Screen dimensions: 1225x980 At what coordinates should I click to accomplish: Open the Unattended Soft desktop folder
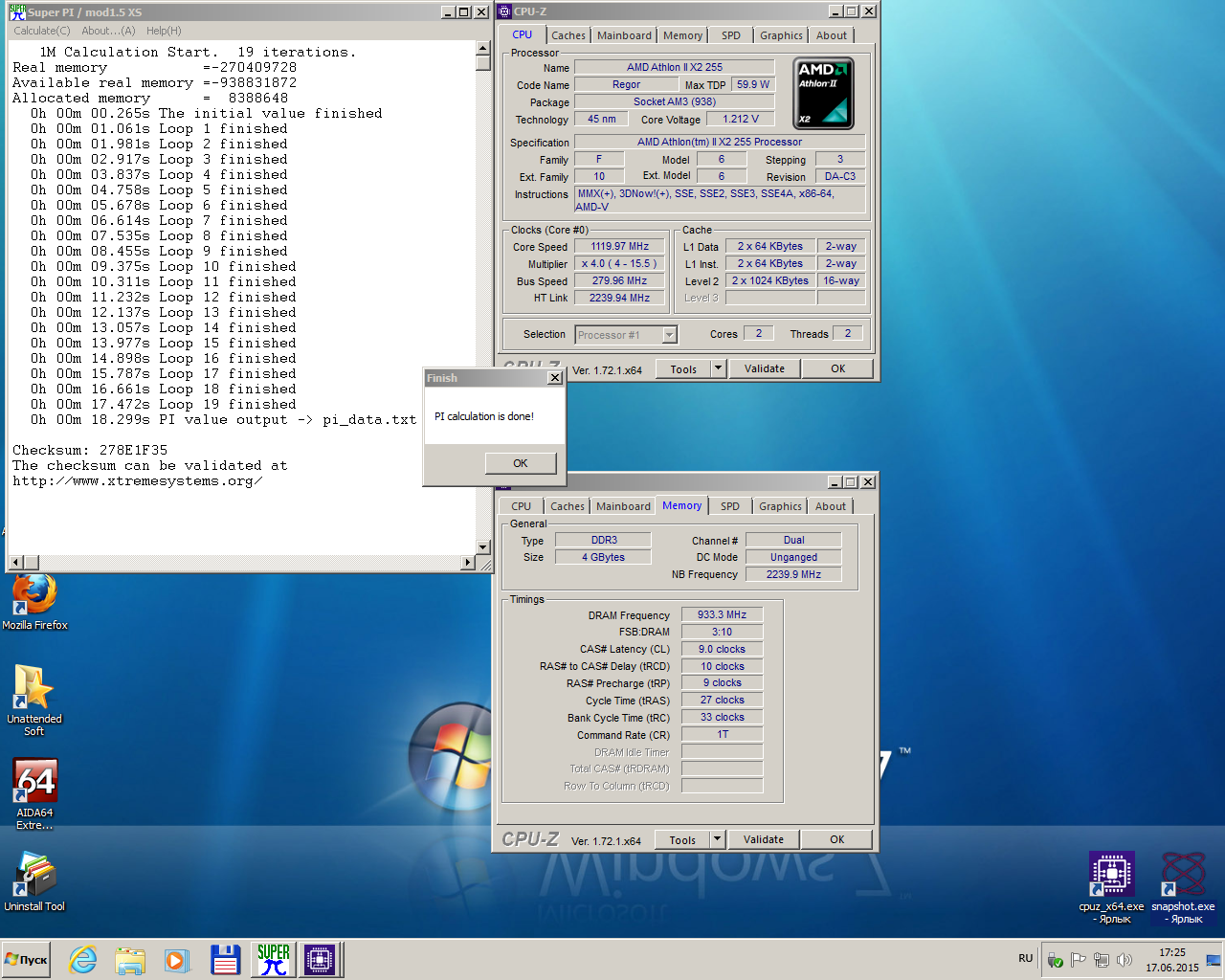34,700
